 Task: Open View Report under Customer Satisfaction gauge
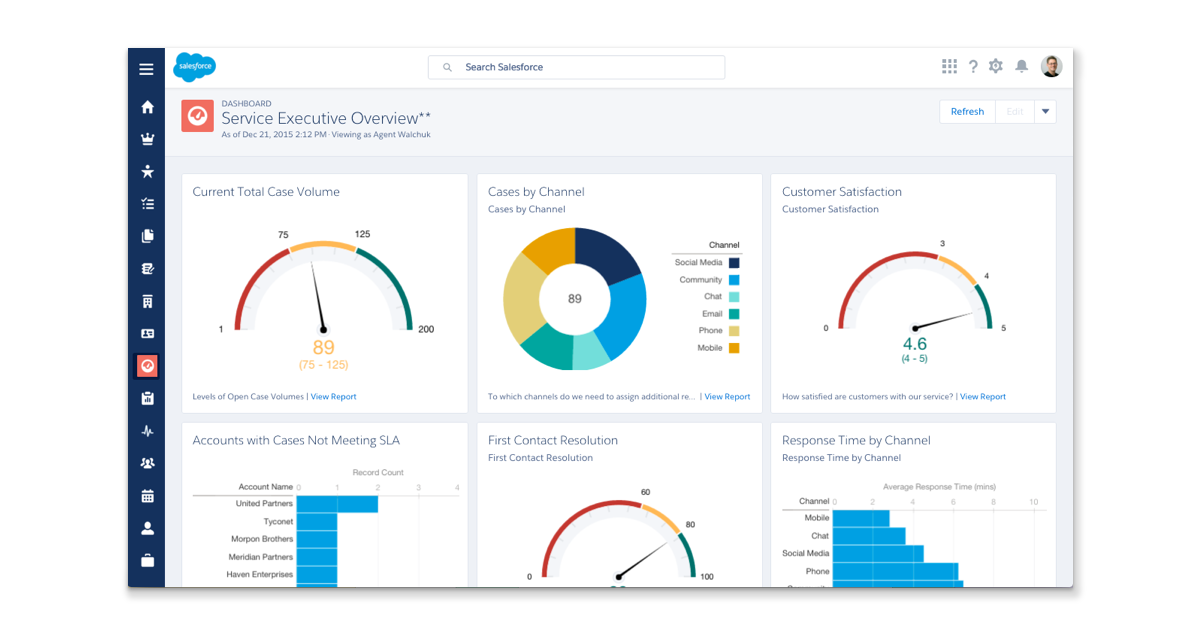[x=983, y=397]
